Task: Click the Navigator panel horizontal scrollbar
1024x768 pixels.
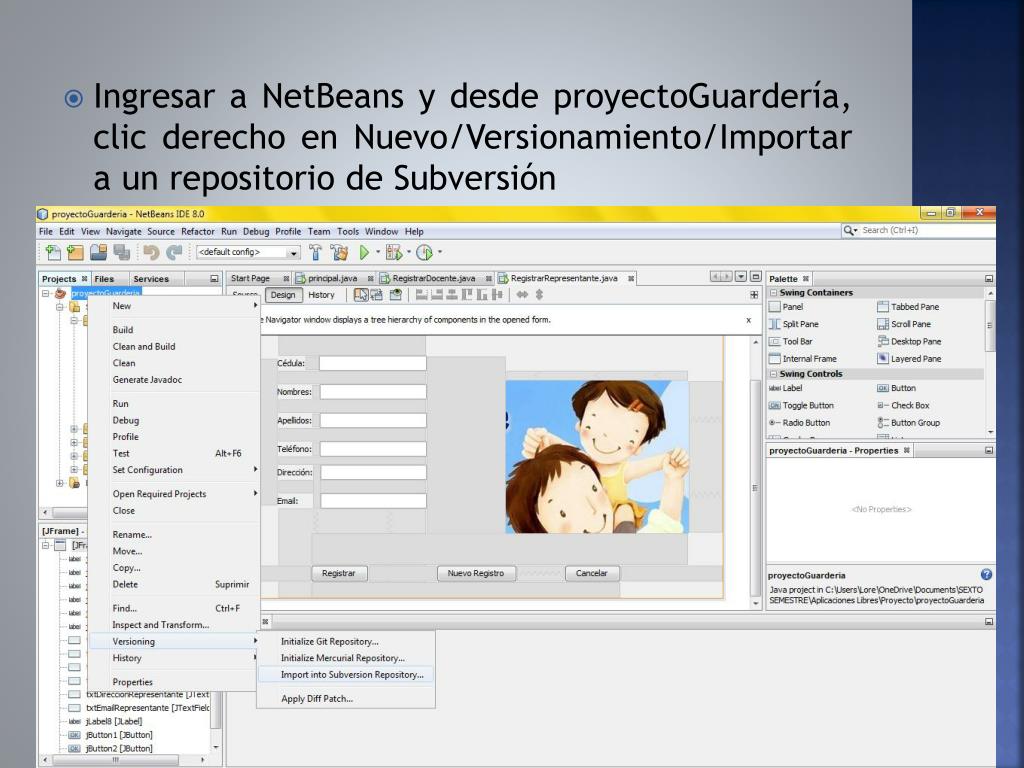Action: (x=123, y=760)
